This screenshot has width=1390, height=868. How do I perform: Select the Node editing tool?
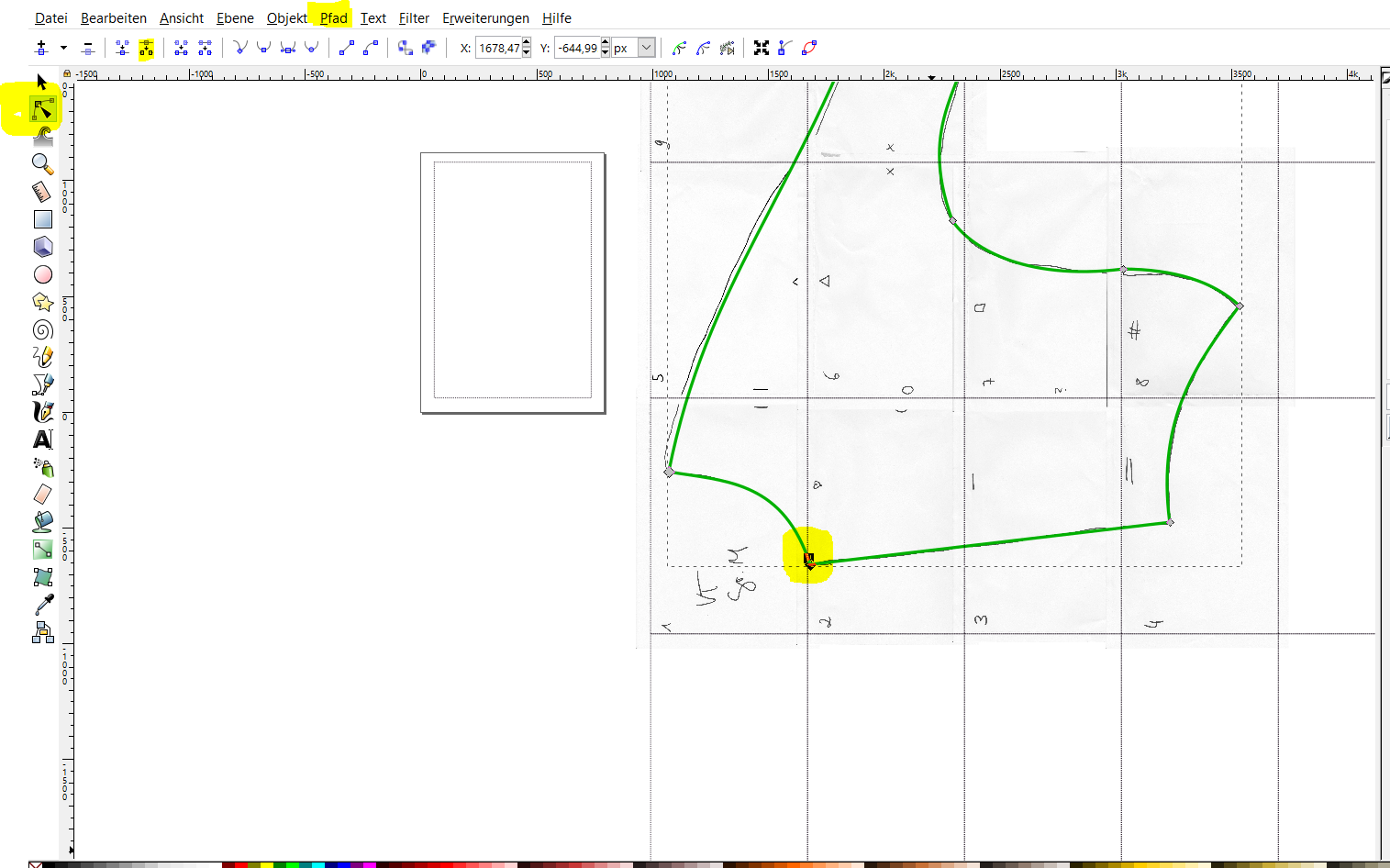pos(42,110)
